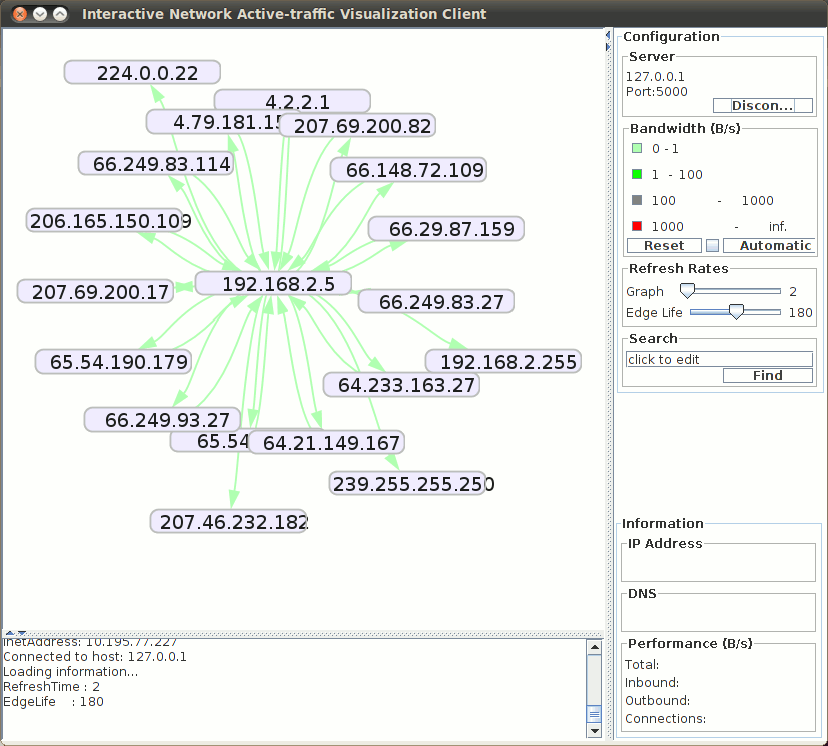The image size is (828, 746).
Task: Click the up arrow on the log pane divider
Action: click(10, 633)
